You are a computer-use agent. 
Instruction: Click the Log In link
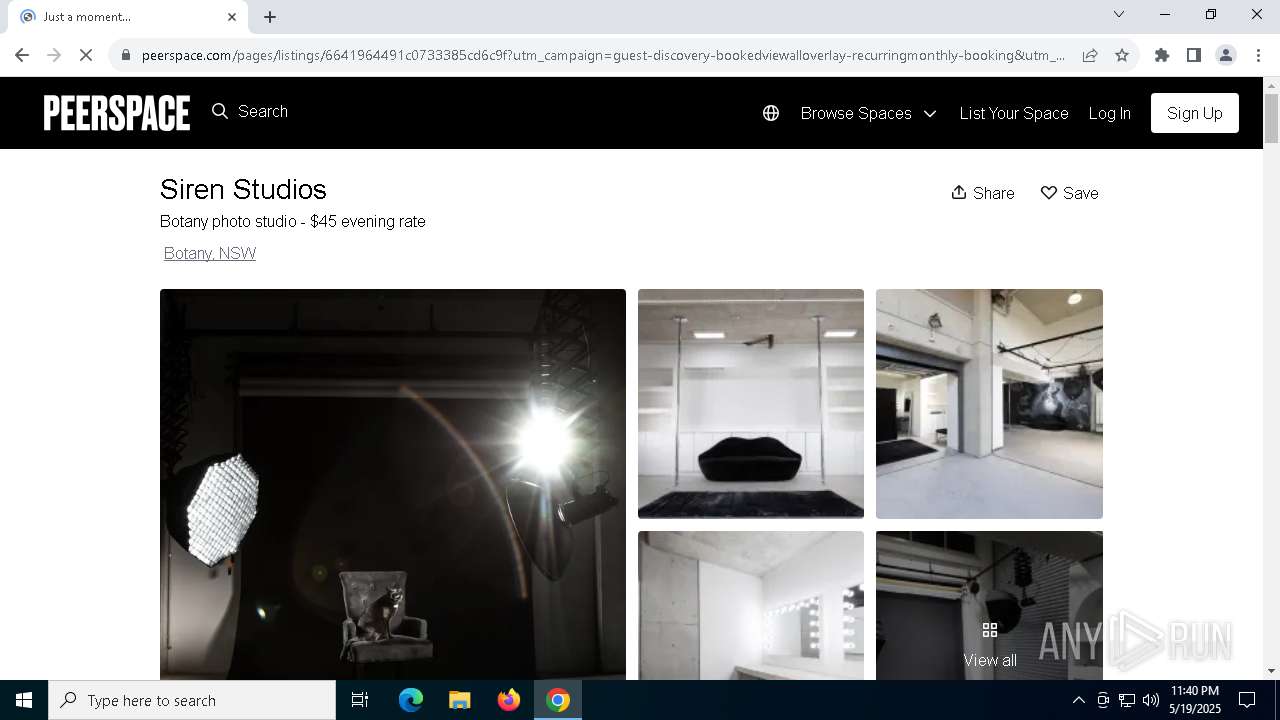pos(1109,113)
